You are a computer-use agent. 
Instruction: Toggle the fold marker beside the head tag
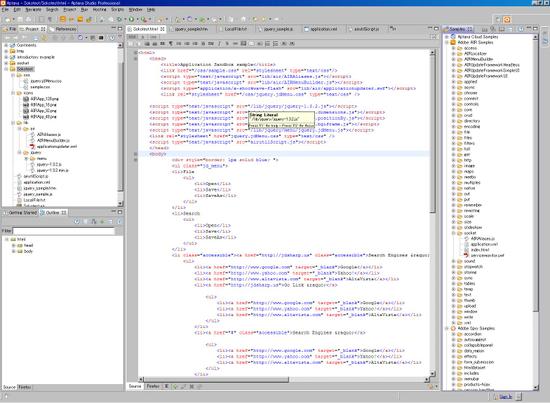tap(136, 59)
